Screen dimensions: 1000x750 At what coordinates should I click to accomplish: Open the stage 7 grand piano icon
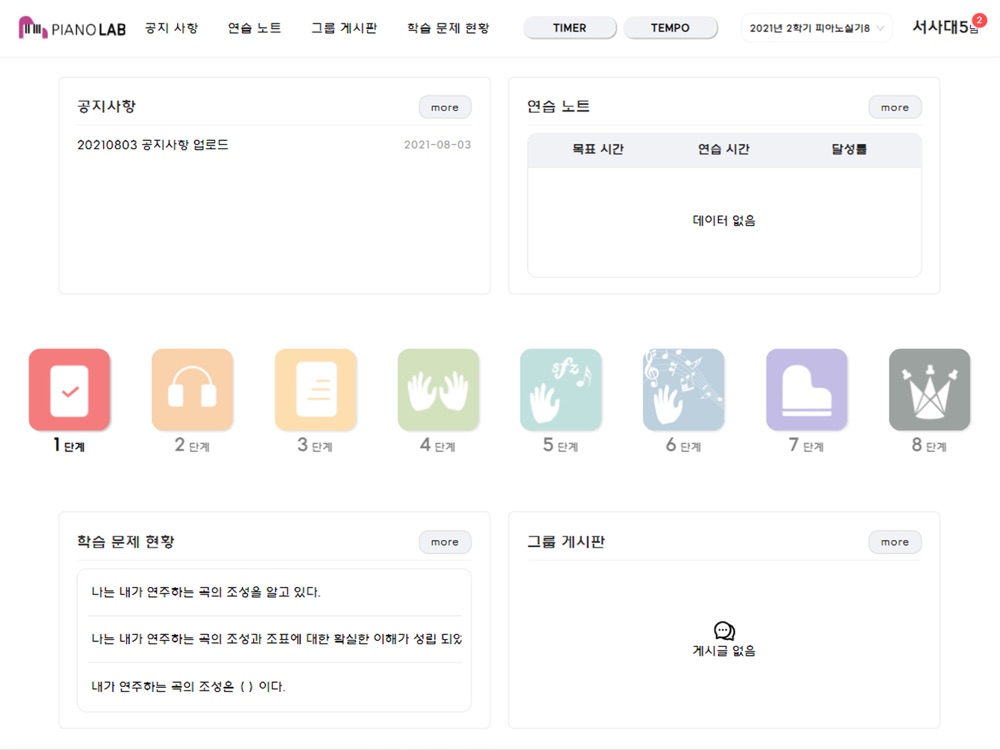pos(807,390)
